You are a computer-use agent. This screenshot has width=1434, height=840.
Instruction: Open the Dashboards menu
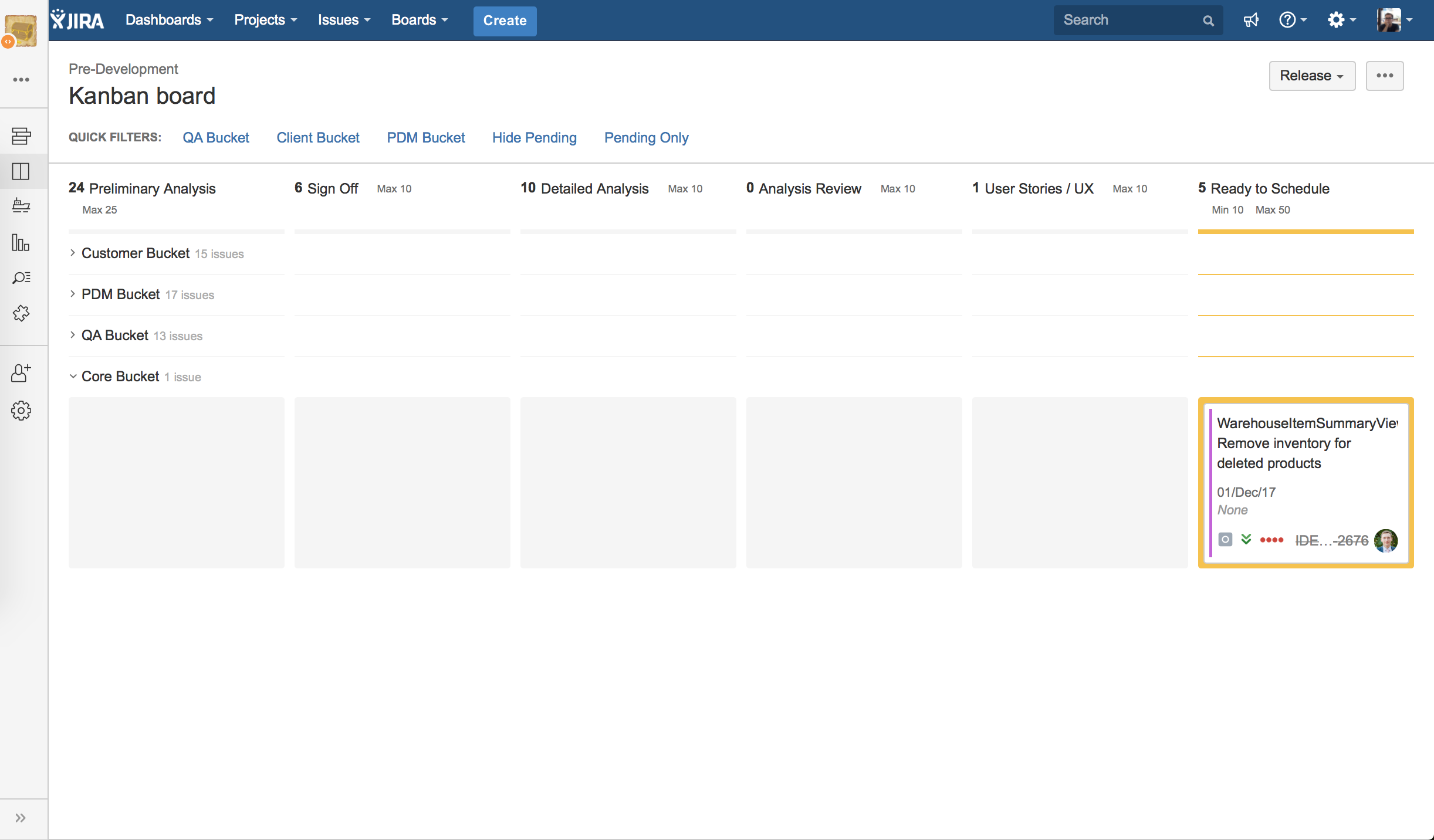[x=169, y=20]
